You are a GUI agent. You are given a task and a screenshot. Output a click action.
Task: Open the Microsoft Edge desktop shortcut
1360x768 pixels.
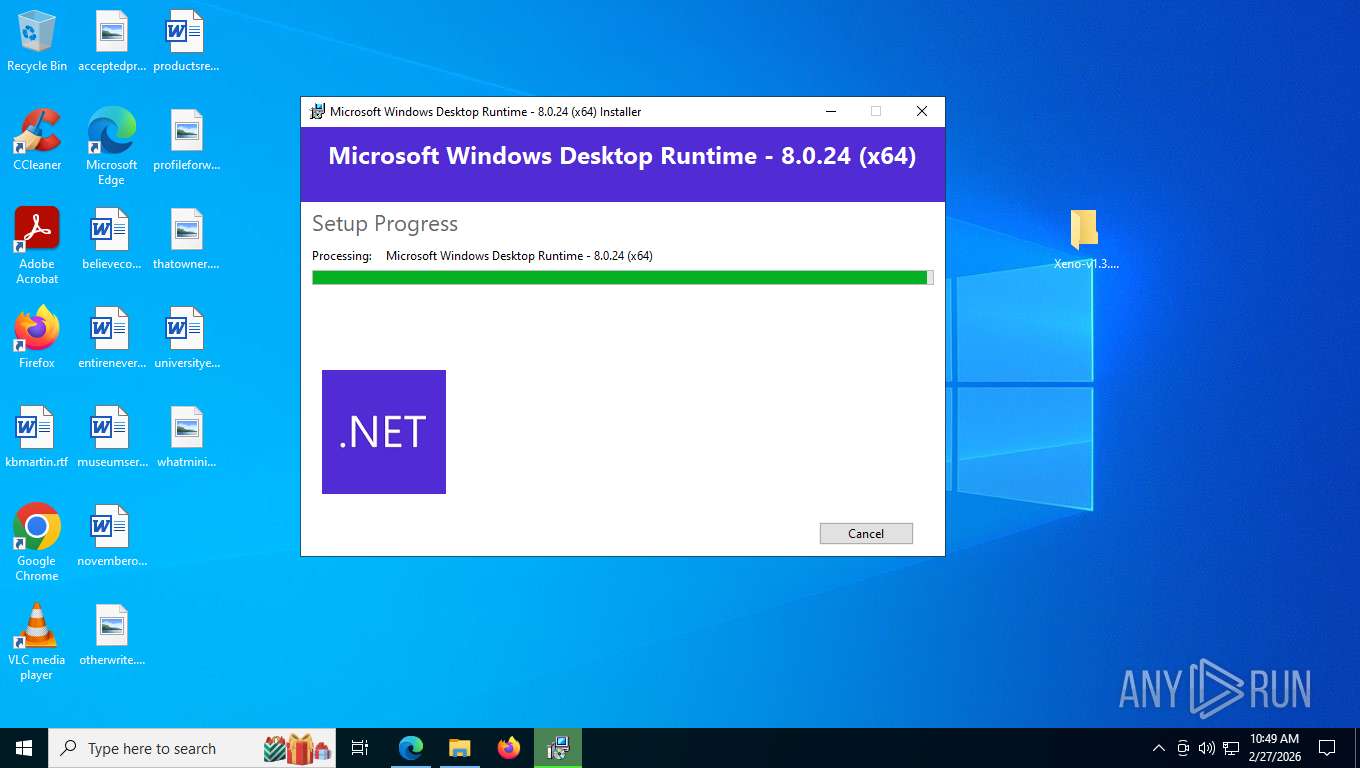(111, 147)
